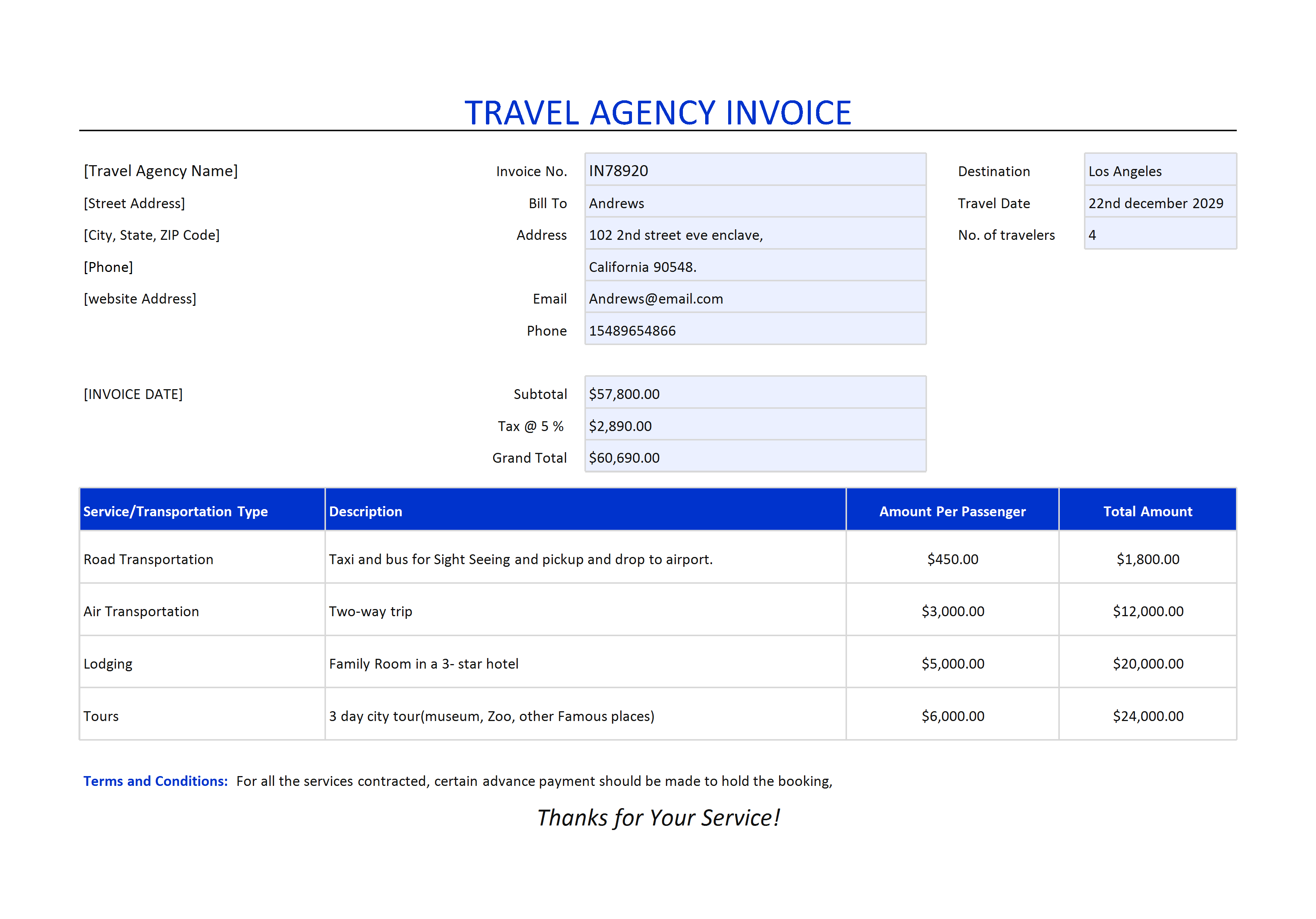Click the 'Terms and Conditions:' heading
1316x919 pixels.
click(155, 781)
